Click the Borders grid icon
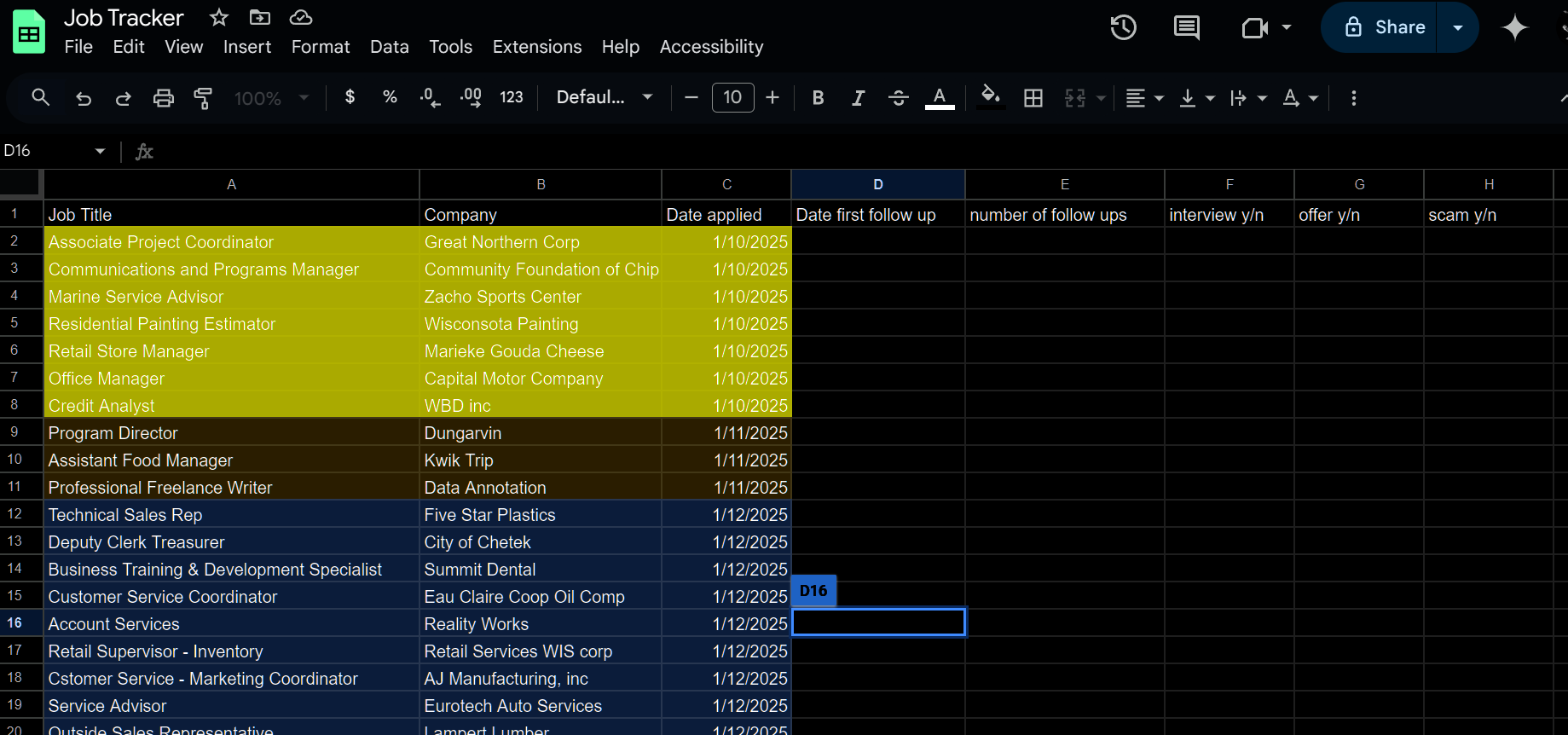Screen dimensions: 1568x735 click(x=1033, y=98)
